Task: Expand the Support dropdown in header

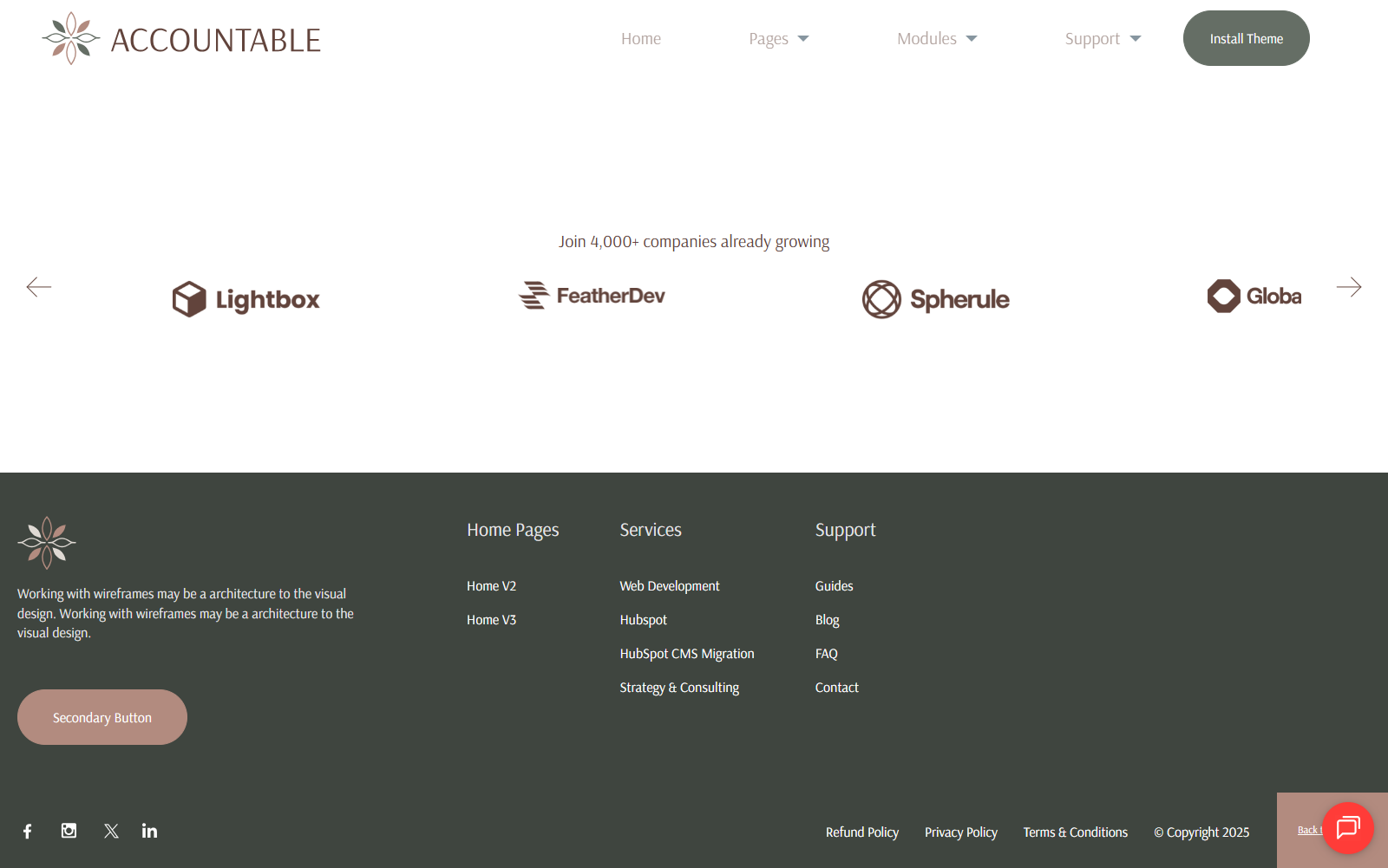Action: pyautogui.click(x=1102, y=39)
